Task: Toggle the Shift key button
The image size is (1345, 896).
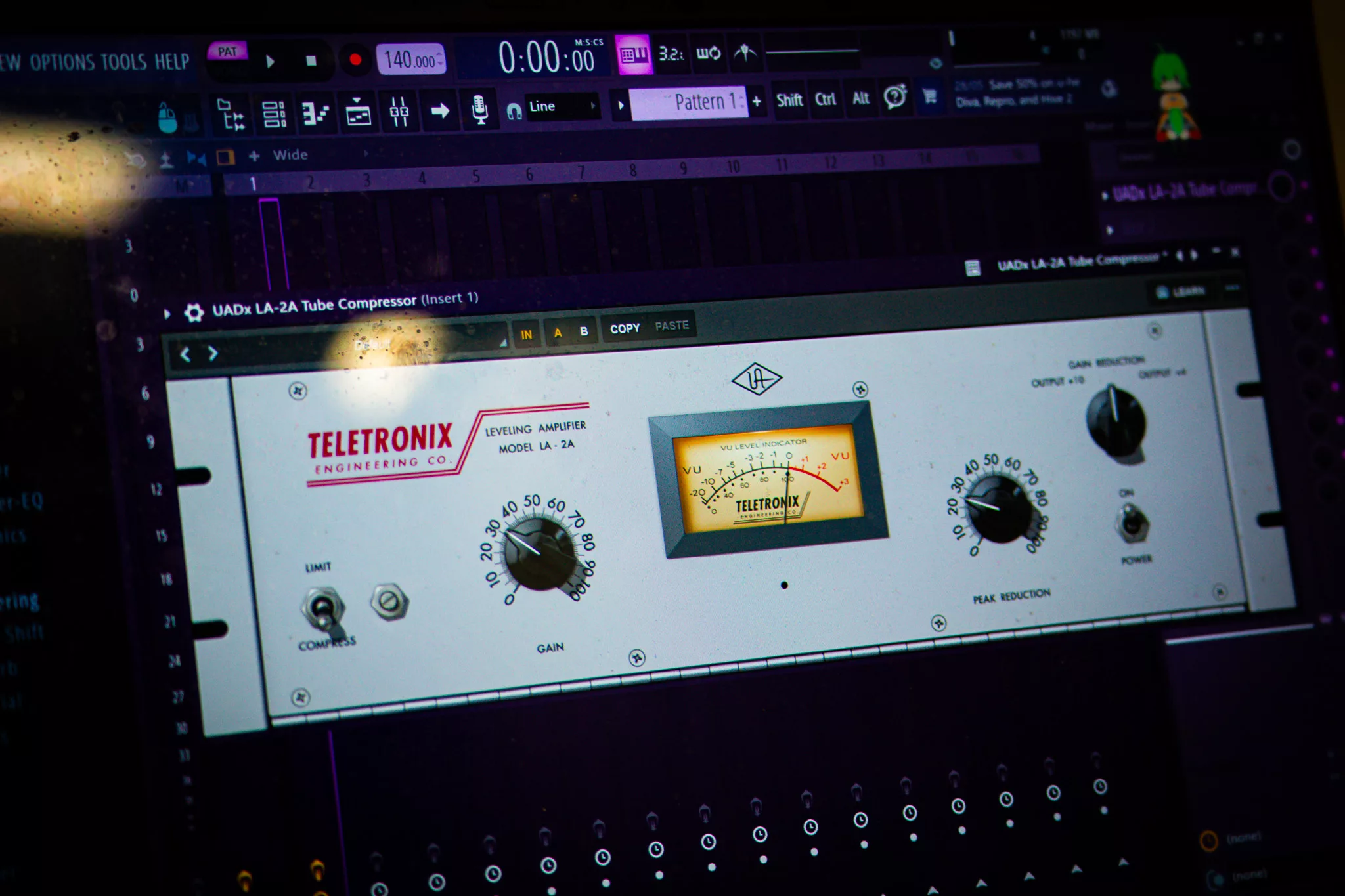Action: [x=789, y=100]
